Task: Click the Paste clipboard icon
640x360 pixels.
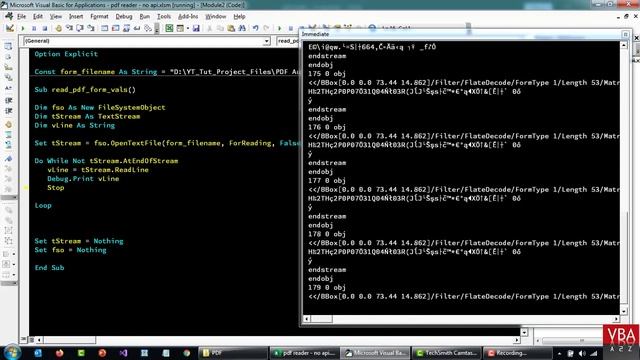Action: tap(231, 28)
